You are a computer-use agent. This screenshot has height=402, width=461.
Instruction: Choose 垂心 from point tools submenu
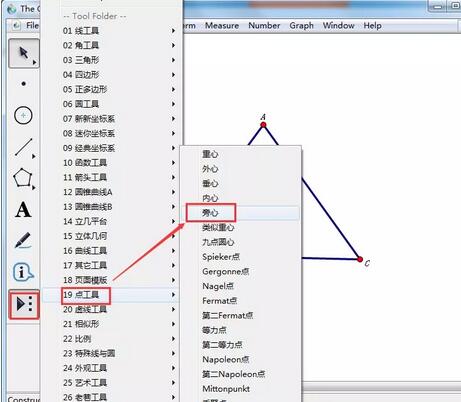240,184
